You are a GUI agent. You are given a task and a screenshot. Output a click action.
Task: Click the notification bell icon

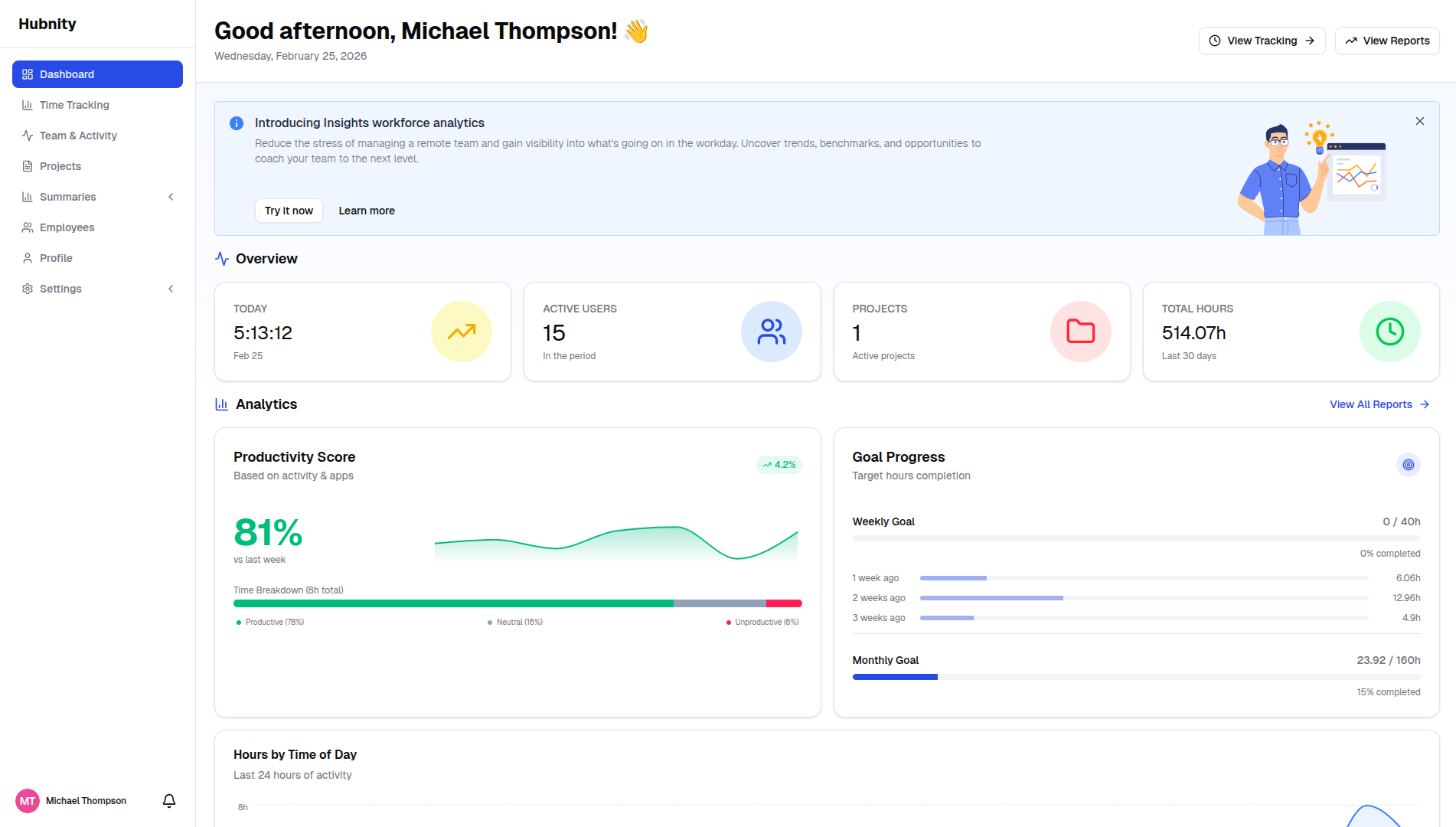169,800
